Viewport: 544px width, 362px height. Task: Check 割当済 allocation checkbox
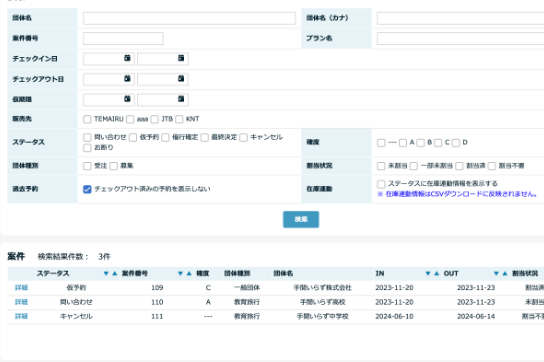pyautogui.click(x=459, y=166)
